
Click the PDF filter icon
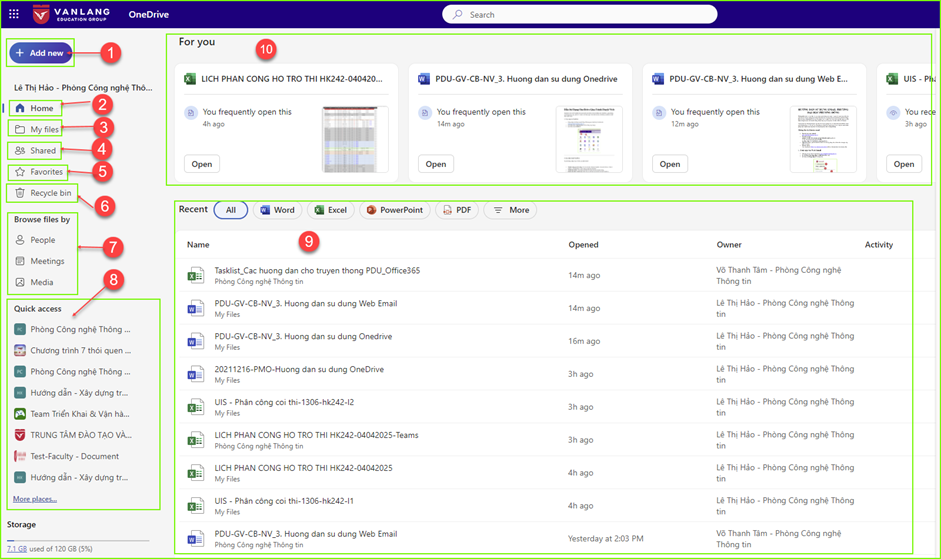[447, 210]
